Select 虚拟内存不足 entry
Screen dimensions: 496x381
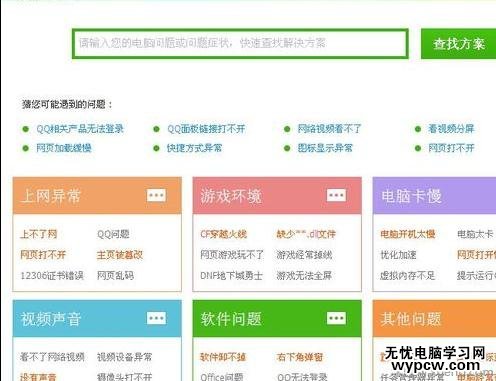408,276
